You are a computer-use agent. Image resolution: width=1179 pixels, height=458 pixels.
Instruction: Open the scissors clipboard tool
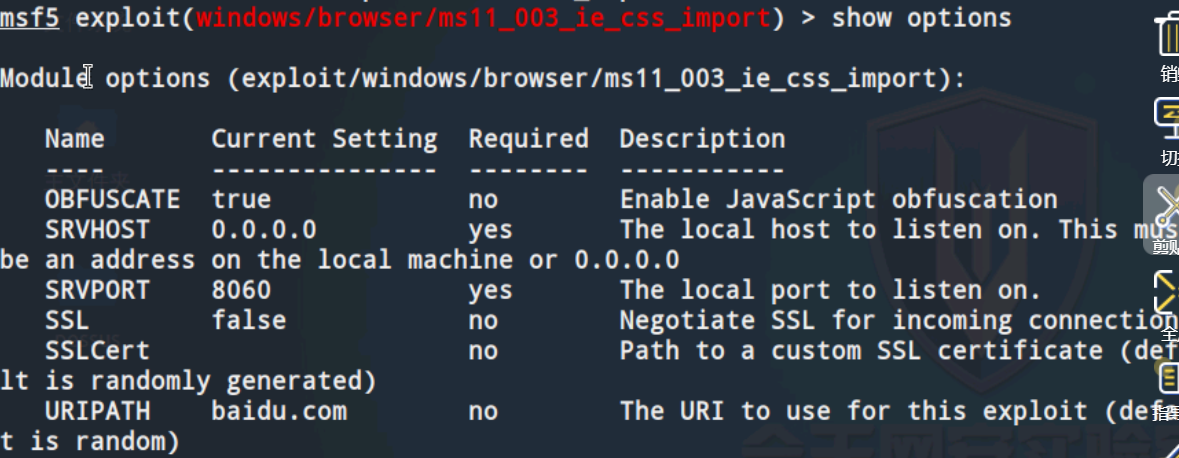click(1167, 206)
